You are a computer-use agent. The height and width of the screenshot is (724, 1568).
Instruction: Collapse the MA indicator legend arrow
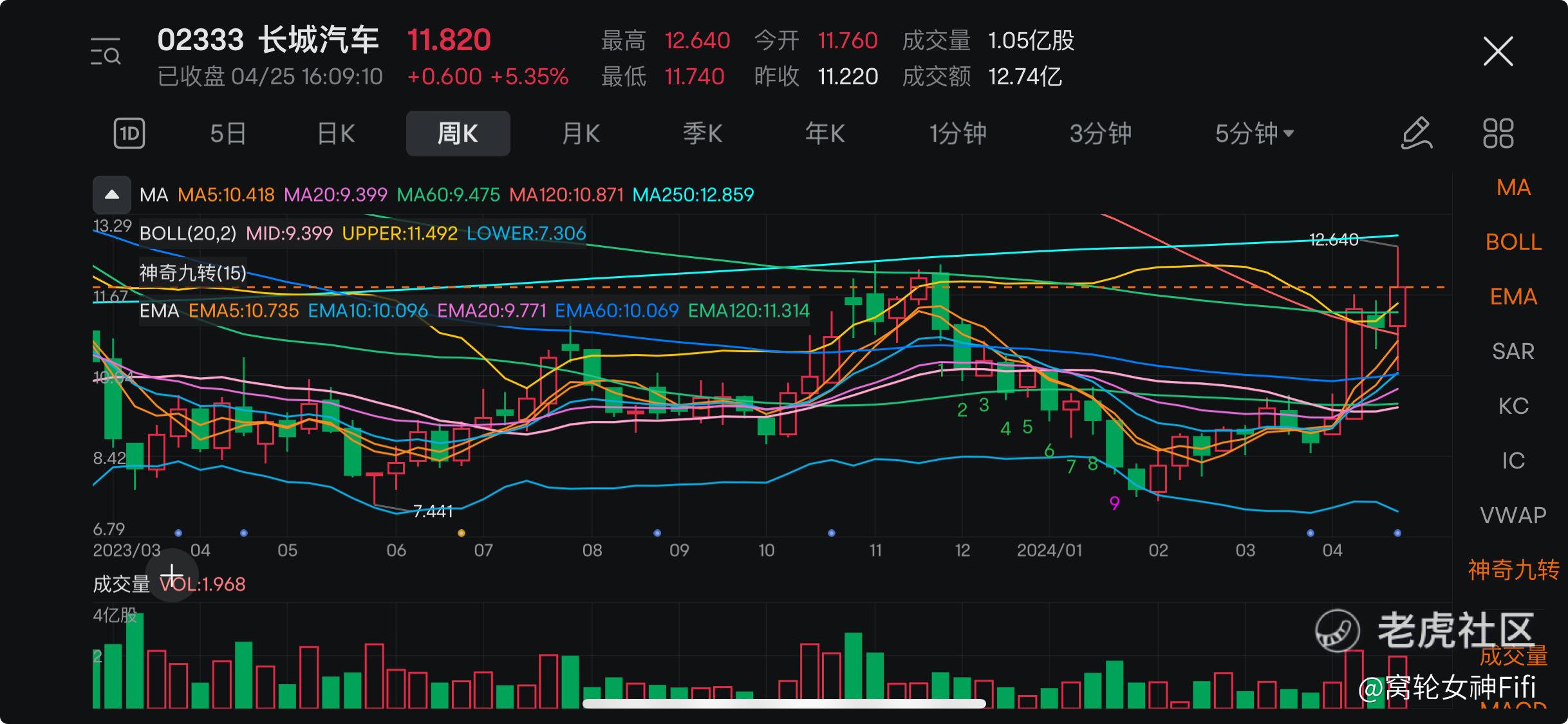[x=112, y=194]
